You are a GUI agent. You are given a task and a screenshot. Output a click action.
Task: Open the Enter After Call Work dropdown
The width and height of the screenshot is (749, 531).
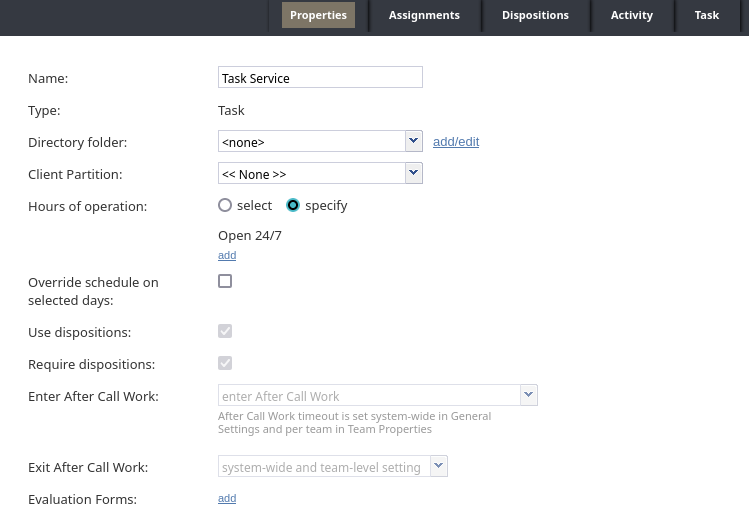528,395
